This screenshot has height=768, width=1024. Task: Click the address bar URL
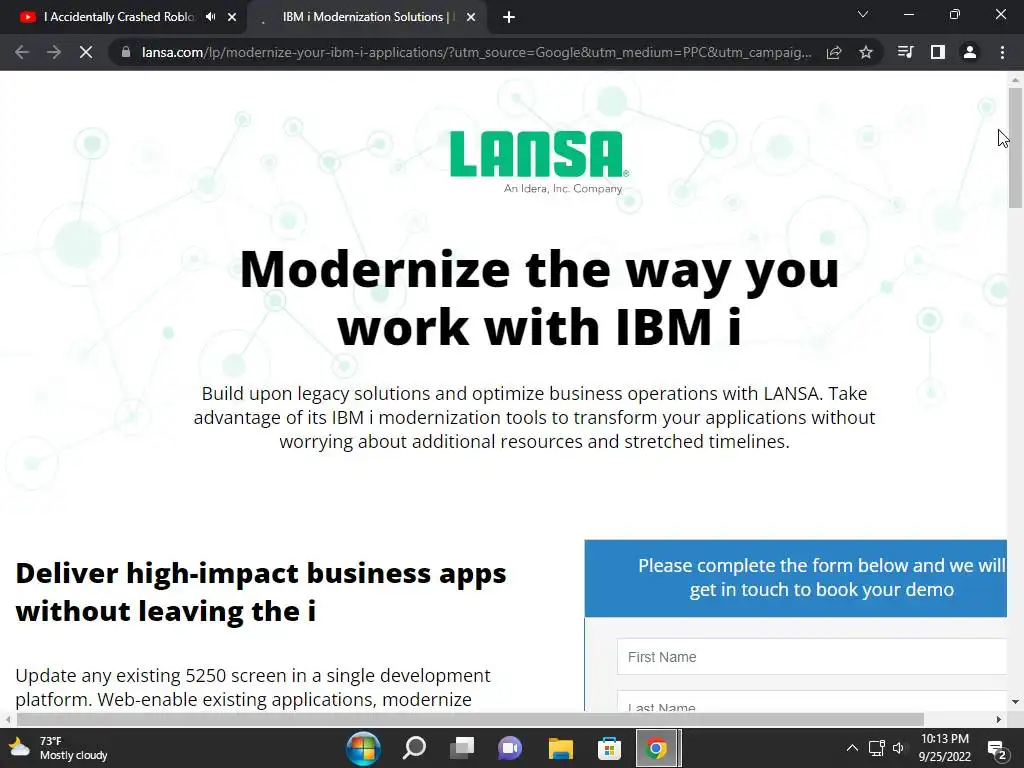(x=476, y=52)
